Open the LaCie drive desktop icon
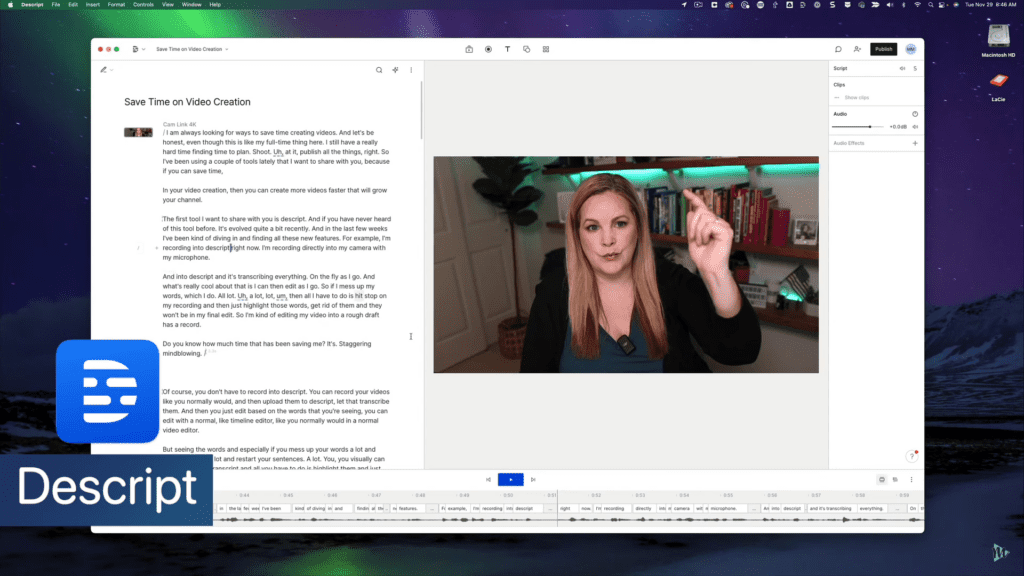Image resolution: width=1024 pixels, height=576 pixels. click(999, 87)
